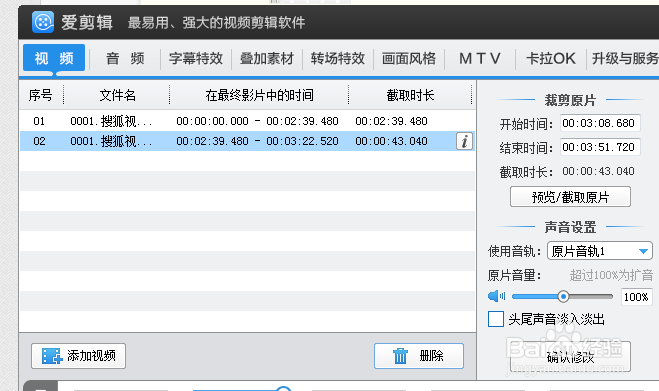Click the volume percentage 100% field
The height and width of the screenshot is (391, 659).
tap(636, 297)
